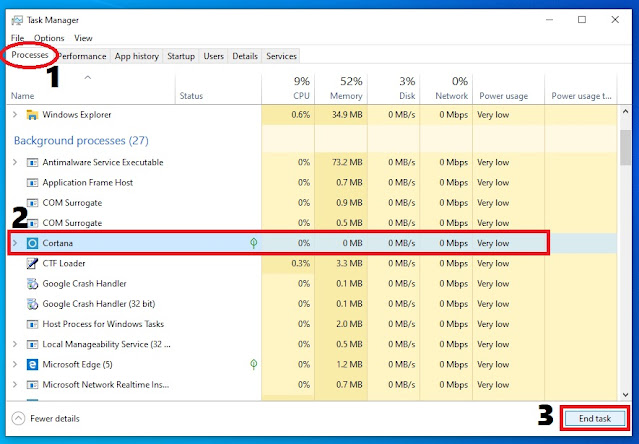Switch to the App history tab
The image size is (639, 444).
[137, 56]
